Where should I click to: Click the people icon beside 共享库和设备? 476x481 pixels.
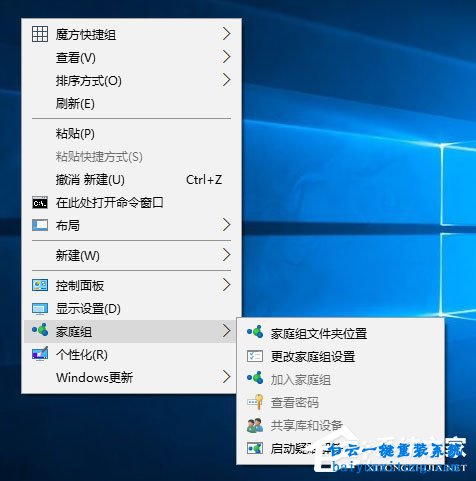(x=255, y=426)
